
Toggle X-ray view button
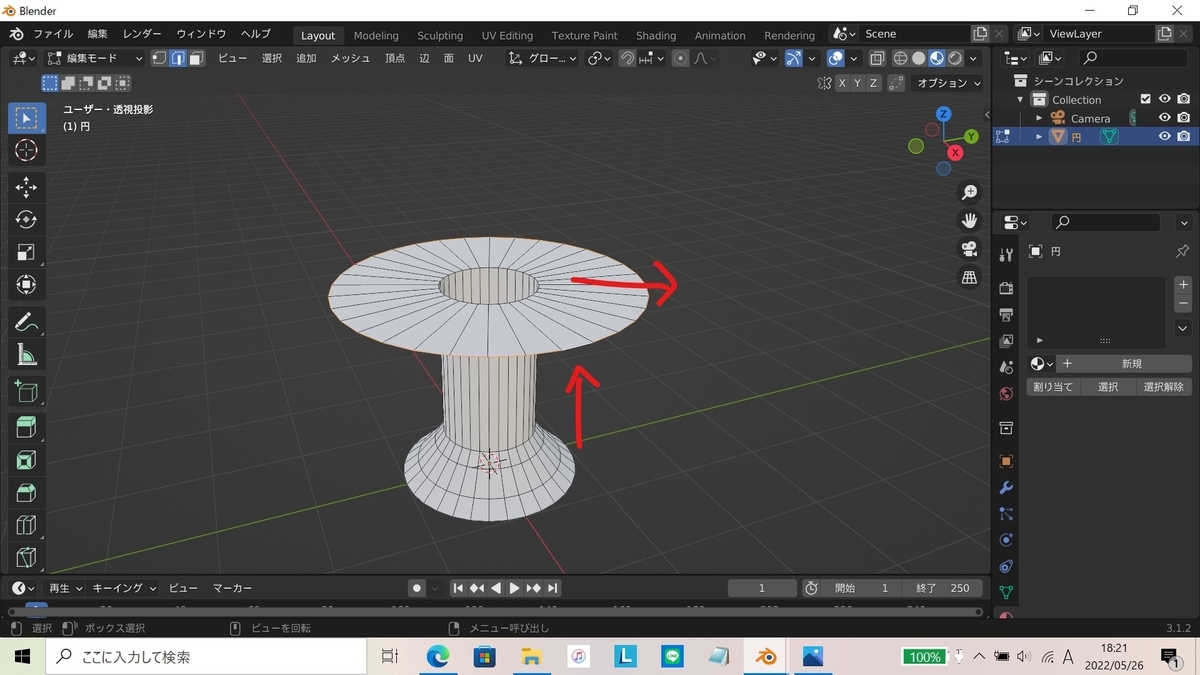(x=877, y=59)
